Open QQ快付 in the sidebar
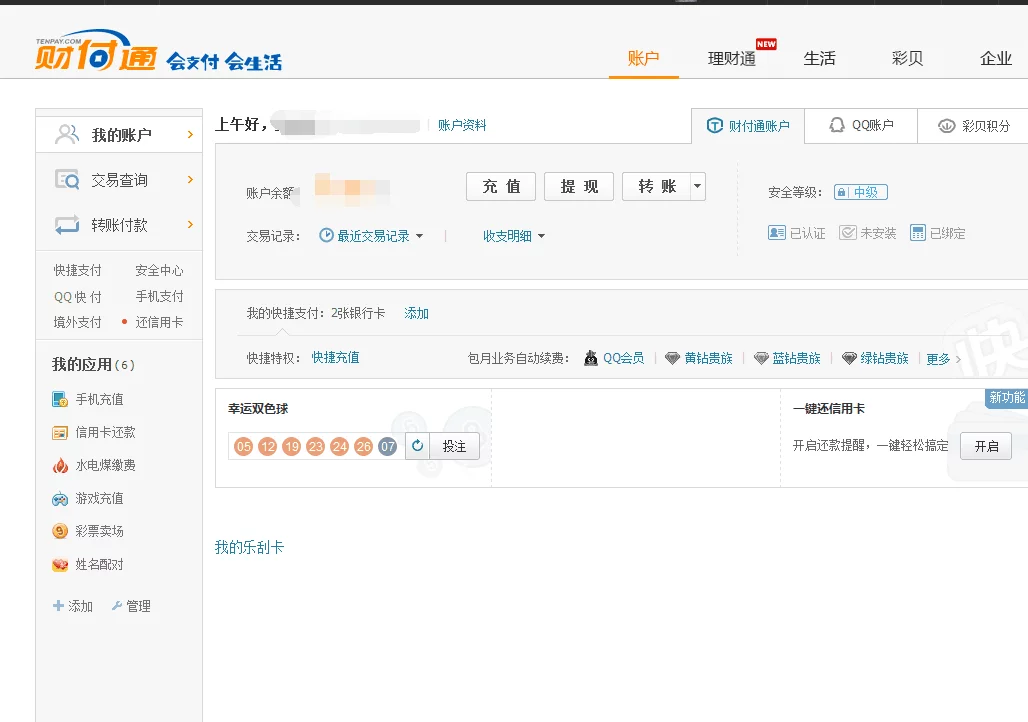Screen dimensions: 1028x722 coord(77,297)
